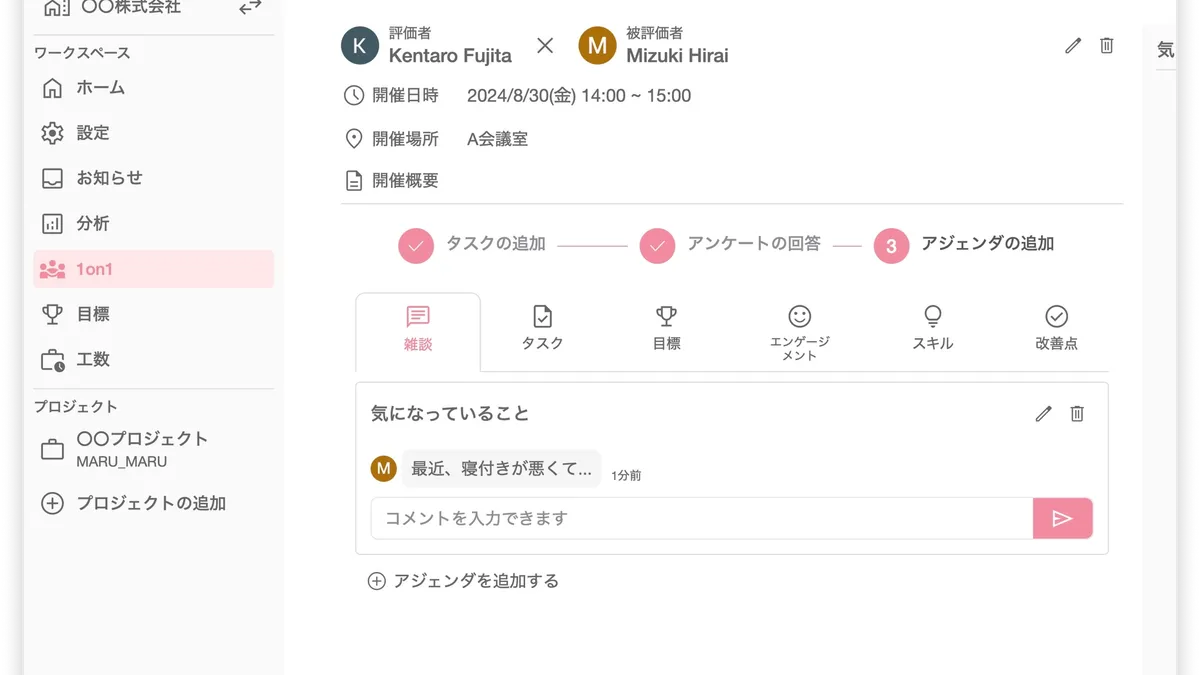Collapse the sidebar with the arrow icon
The width and height of the screenshot is (1200, 675).
pyautogui.click(x=248, y=8)
